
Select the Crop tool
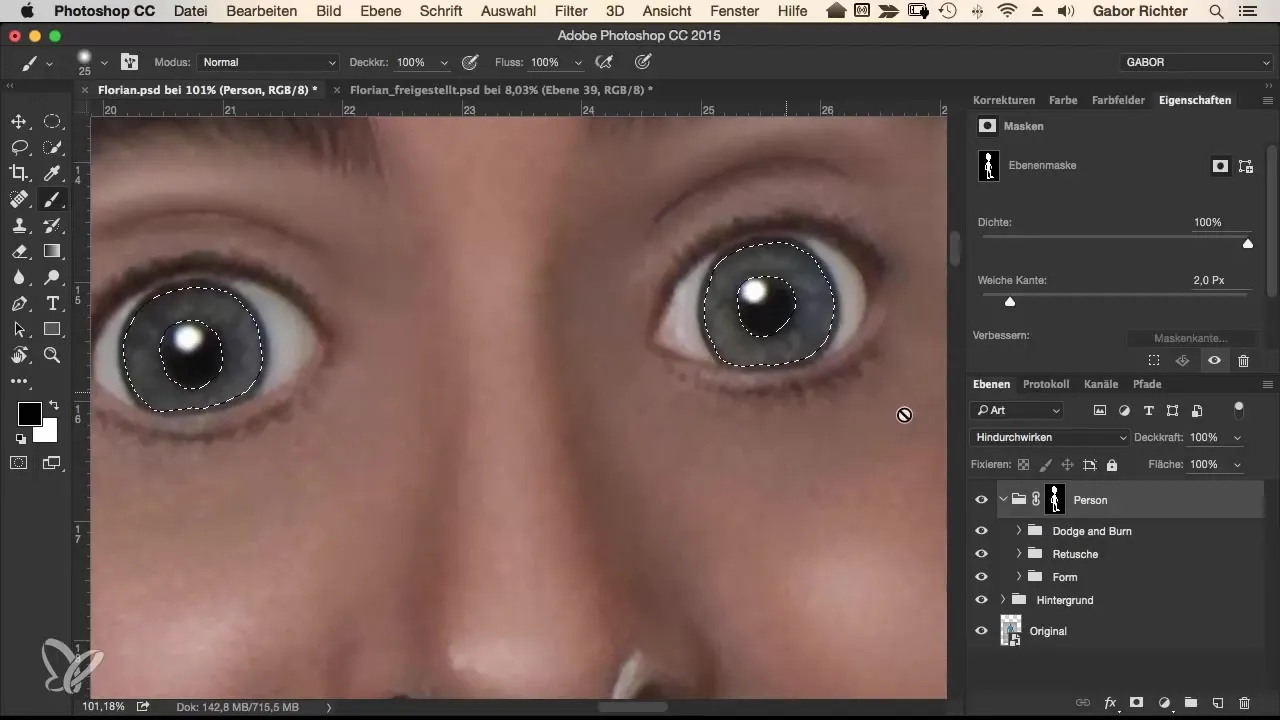tap(19, 173)
